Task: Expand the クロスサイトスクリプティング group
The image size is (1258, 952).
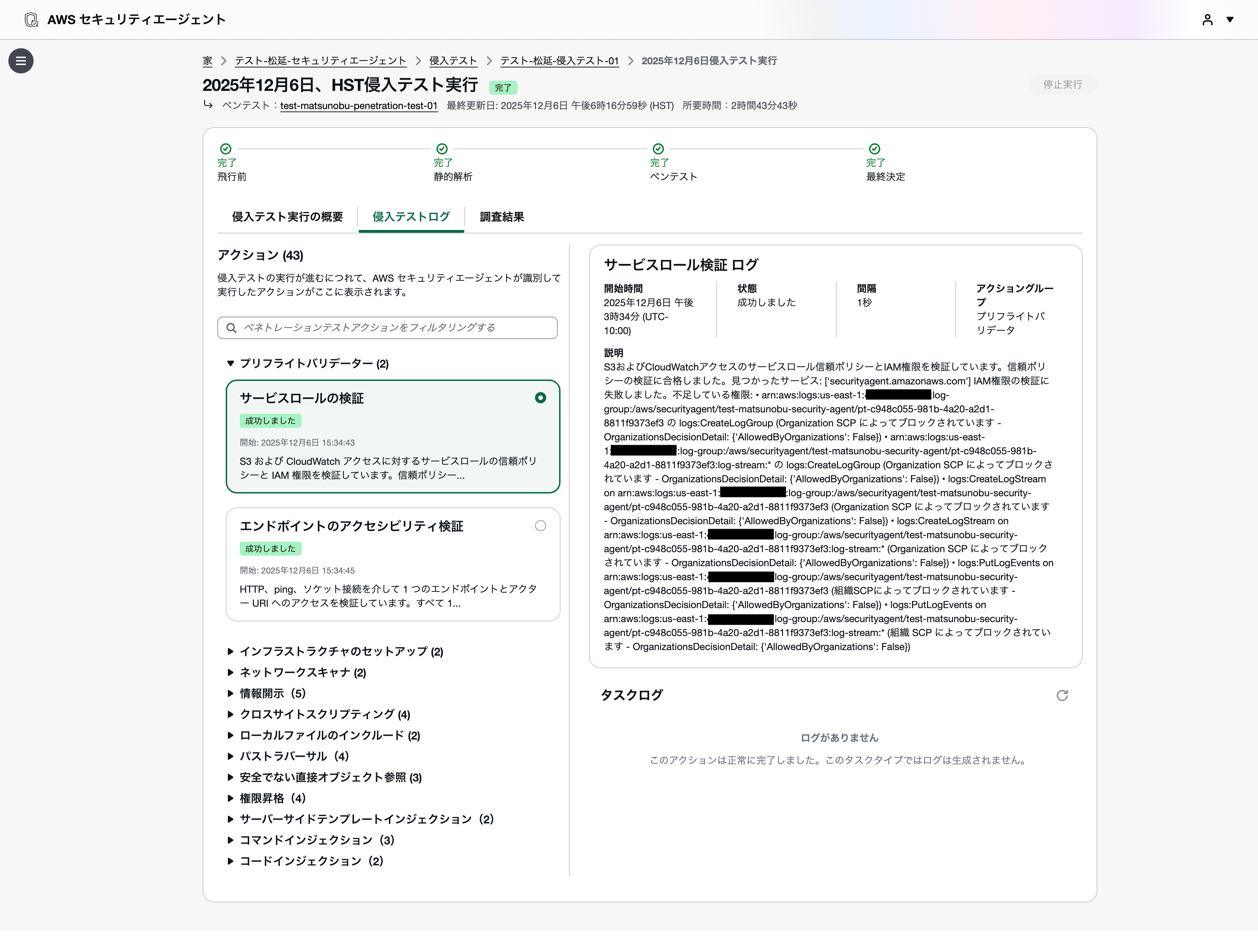Action: [x=230, y=715]
